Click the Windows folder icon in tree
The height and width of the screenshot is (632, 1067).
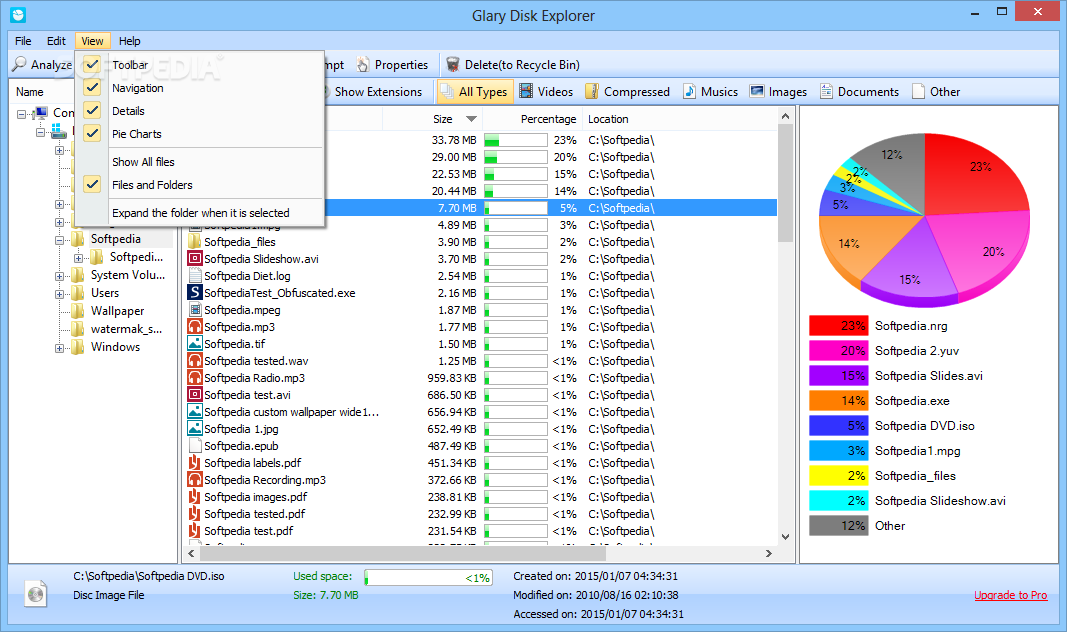[78, 347]
